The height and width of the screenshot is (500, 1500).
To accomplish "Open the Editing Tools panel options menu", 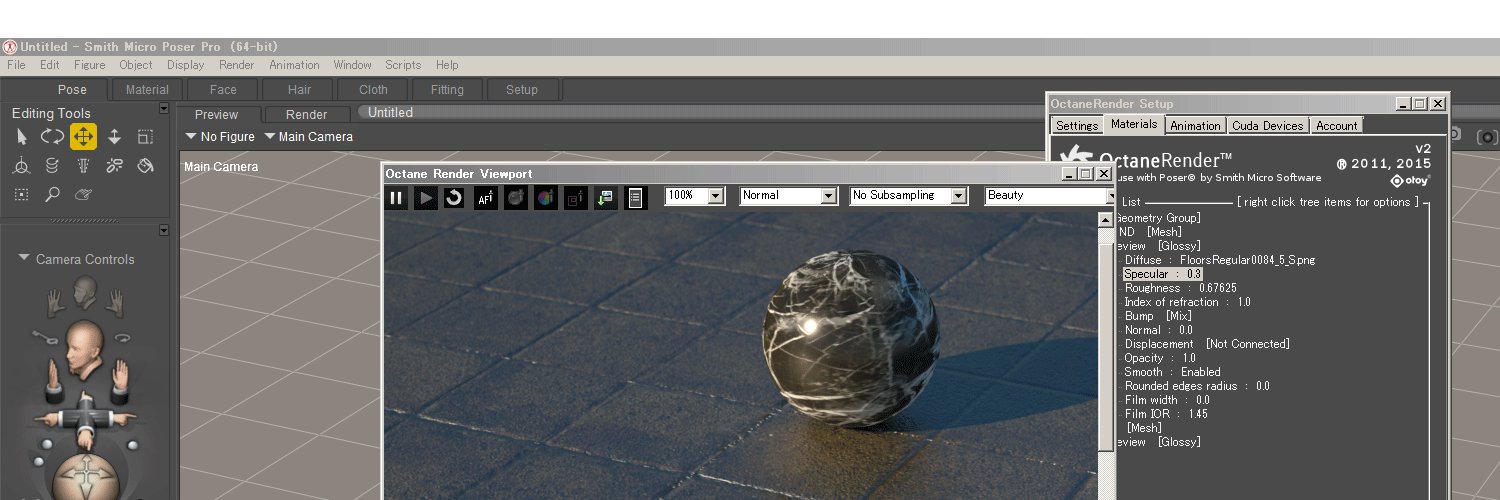I will click(x=164, y=109).
